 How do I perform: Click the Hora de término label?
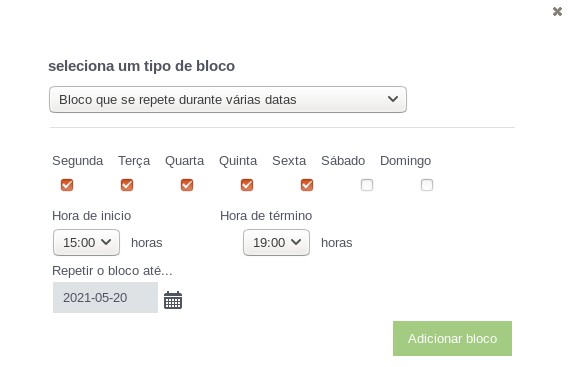point(266,216)
